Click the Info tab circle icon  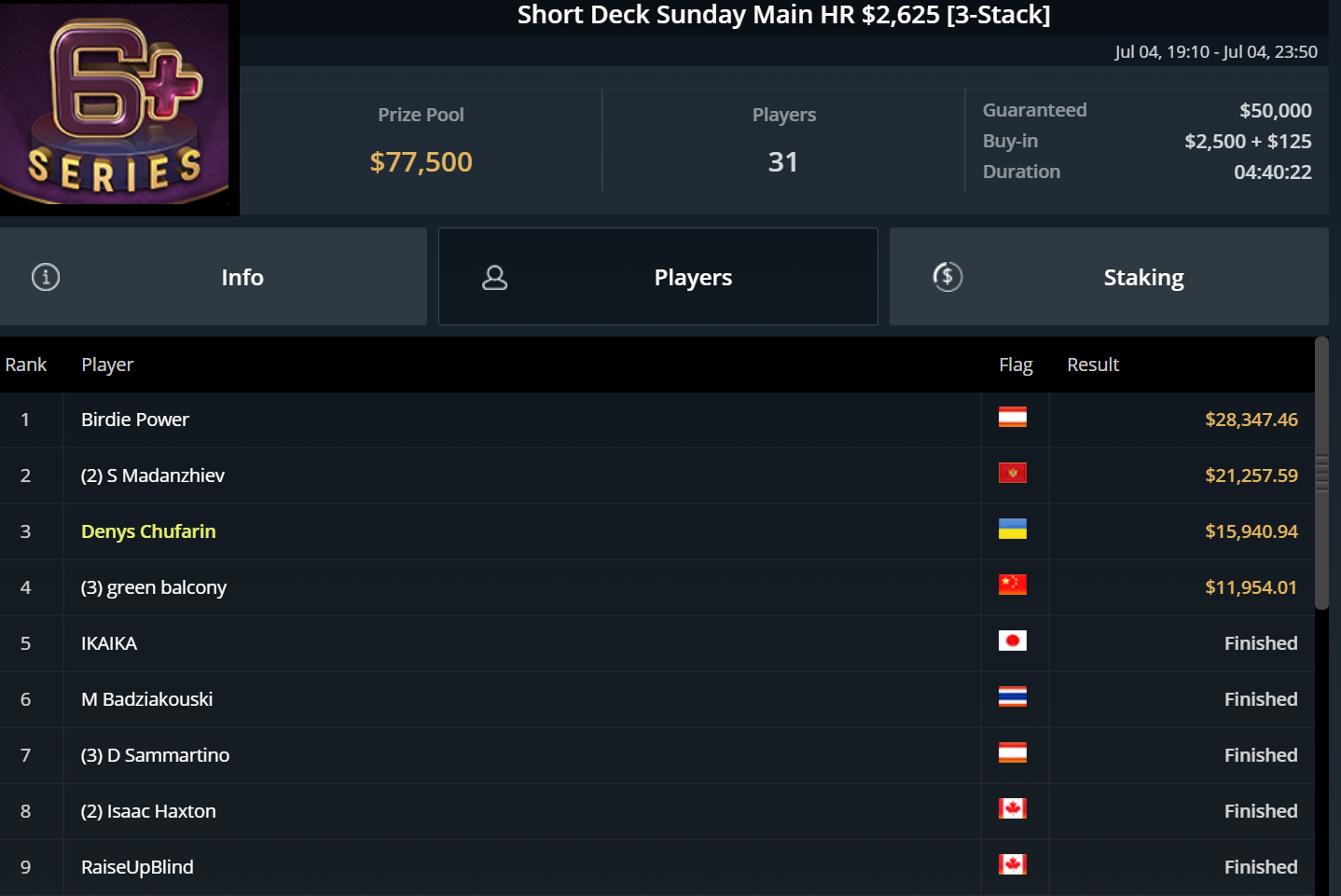[x=46, y=277]
